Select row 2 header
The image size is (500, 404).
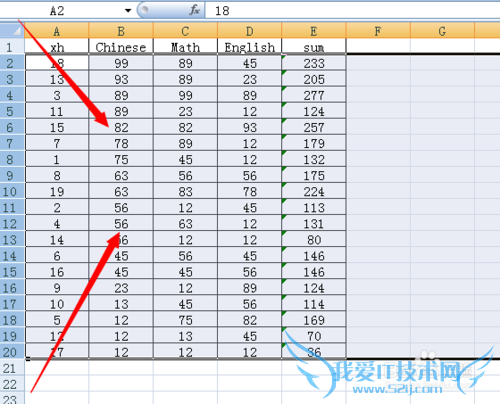[x=12, y=63]
